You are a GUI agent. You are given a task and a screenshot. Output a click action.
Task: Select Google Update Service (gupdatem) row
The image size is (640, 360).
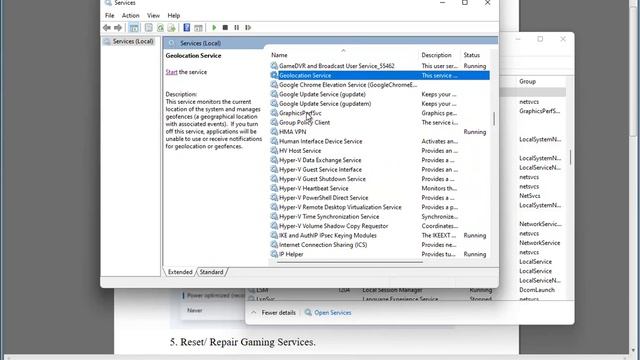[x=380, y=104]
